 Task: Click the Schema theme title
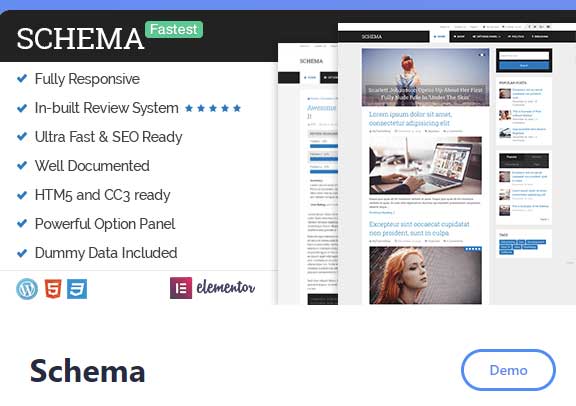(x=88, y=371)
